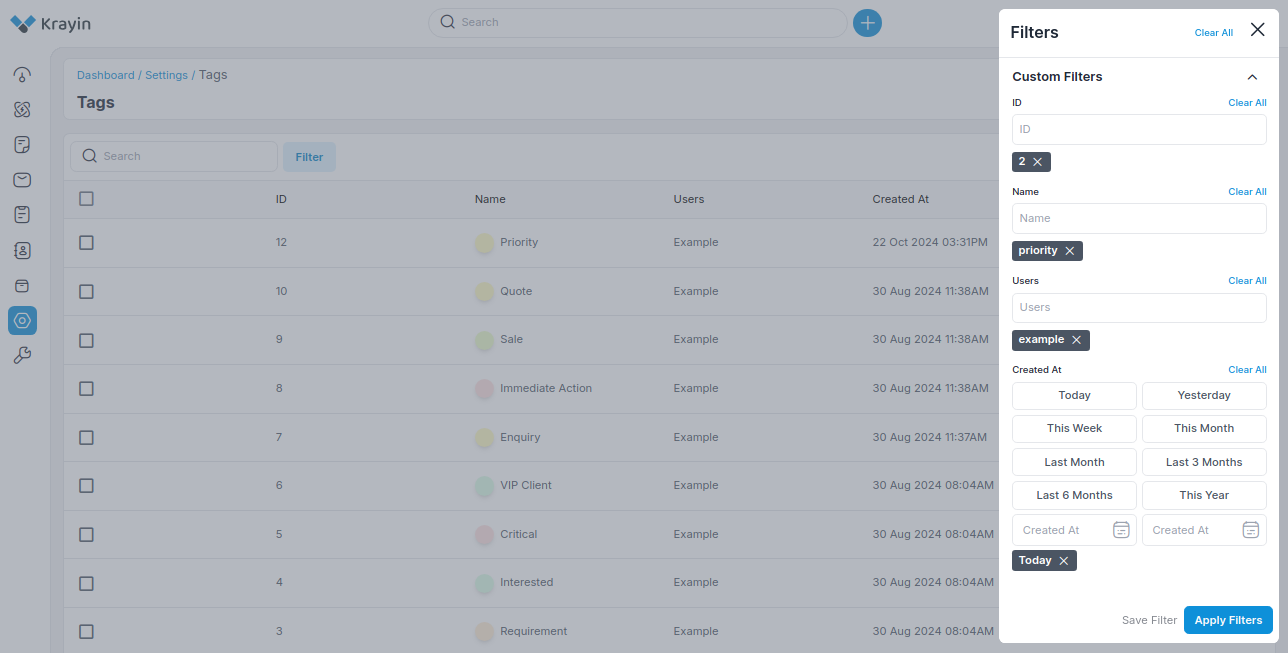Check the row checkbox for VIP Client tag
This screenshot has width=1288, height=653.
tap(86, 486)
